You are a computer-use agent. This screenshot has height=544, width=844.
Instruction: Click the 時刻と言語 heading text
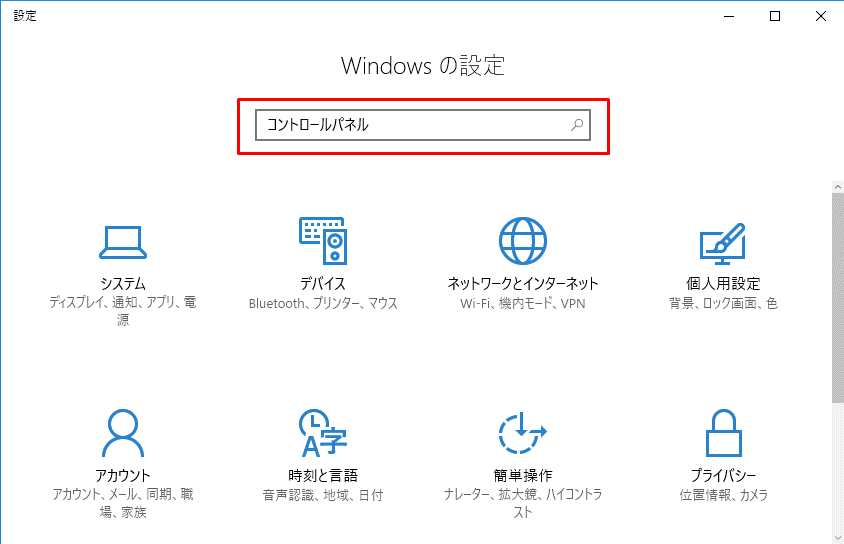click(x=323, y=475)
